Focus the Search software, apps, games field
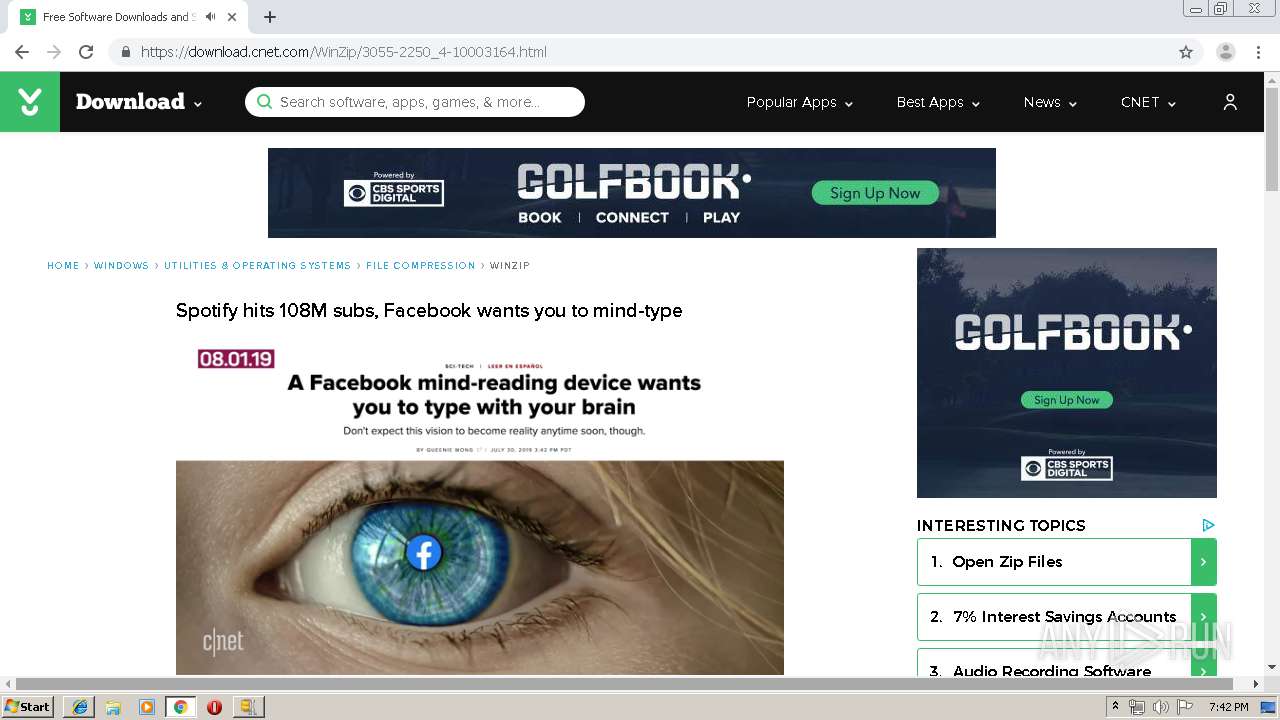 (x=415, y=102)
